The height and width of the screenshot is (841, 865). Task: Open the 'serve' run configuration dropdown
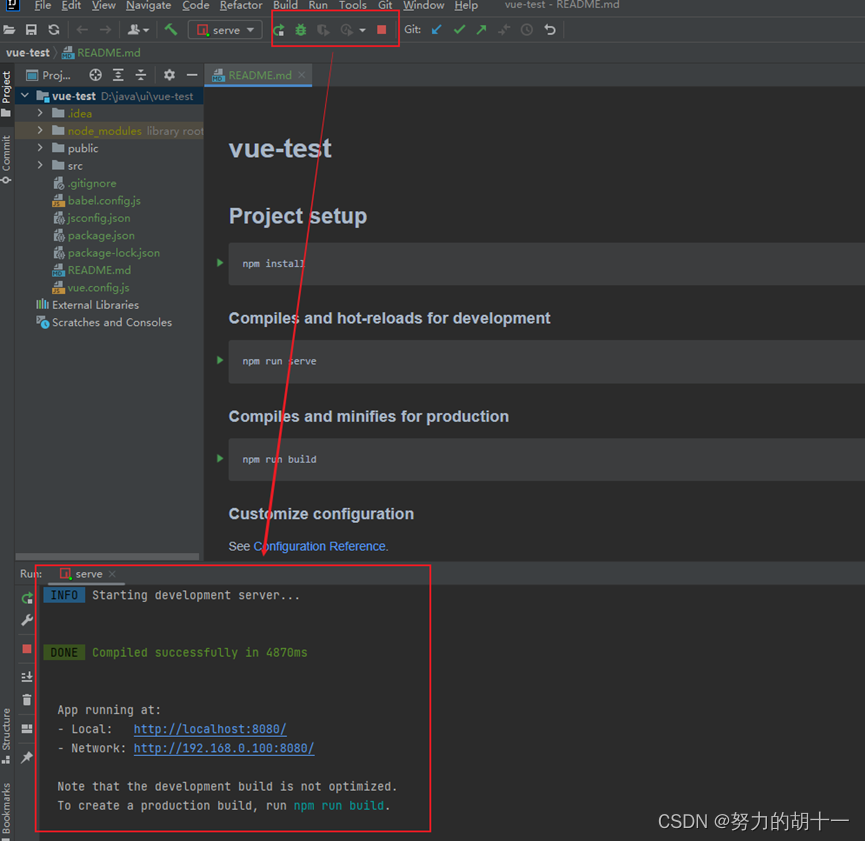[225, 30]
